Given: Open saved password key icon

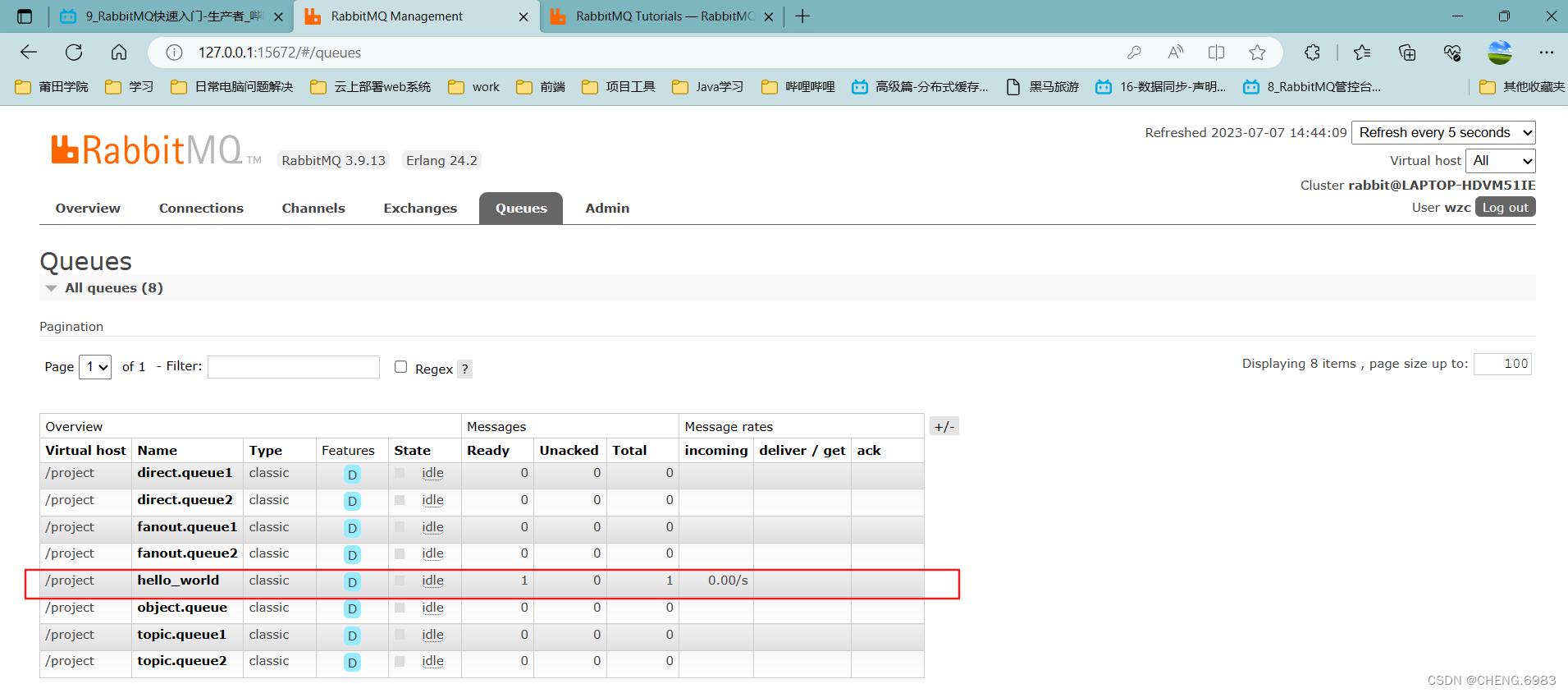Looking at the screenshot, I should tap(1134, 53).
